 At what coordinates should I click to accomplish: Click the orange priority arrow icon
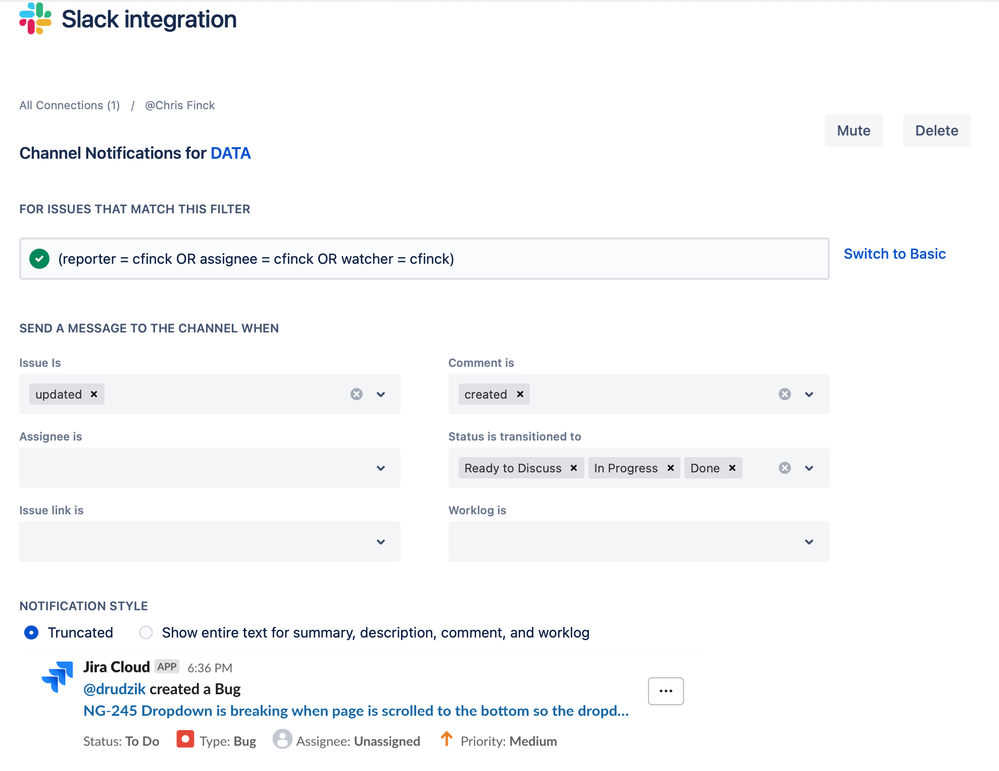tap(447, 739)
